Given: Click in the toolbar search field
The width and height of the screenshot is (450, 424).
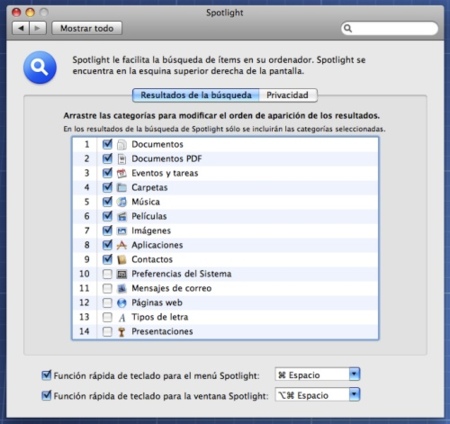Looking at the screenshot, I should tap(389, 28).
